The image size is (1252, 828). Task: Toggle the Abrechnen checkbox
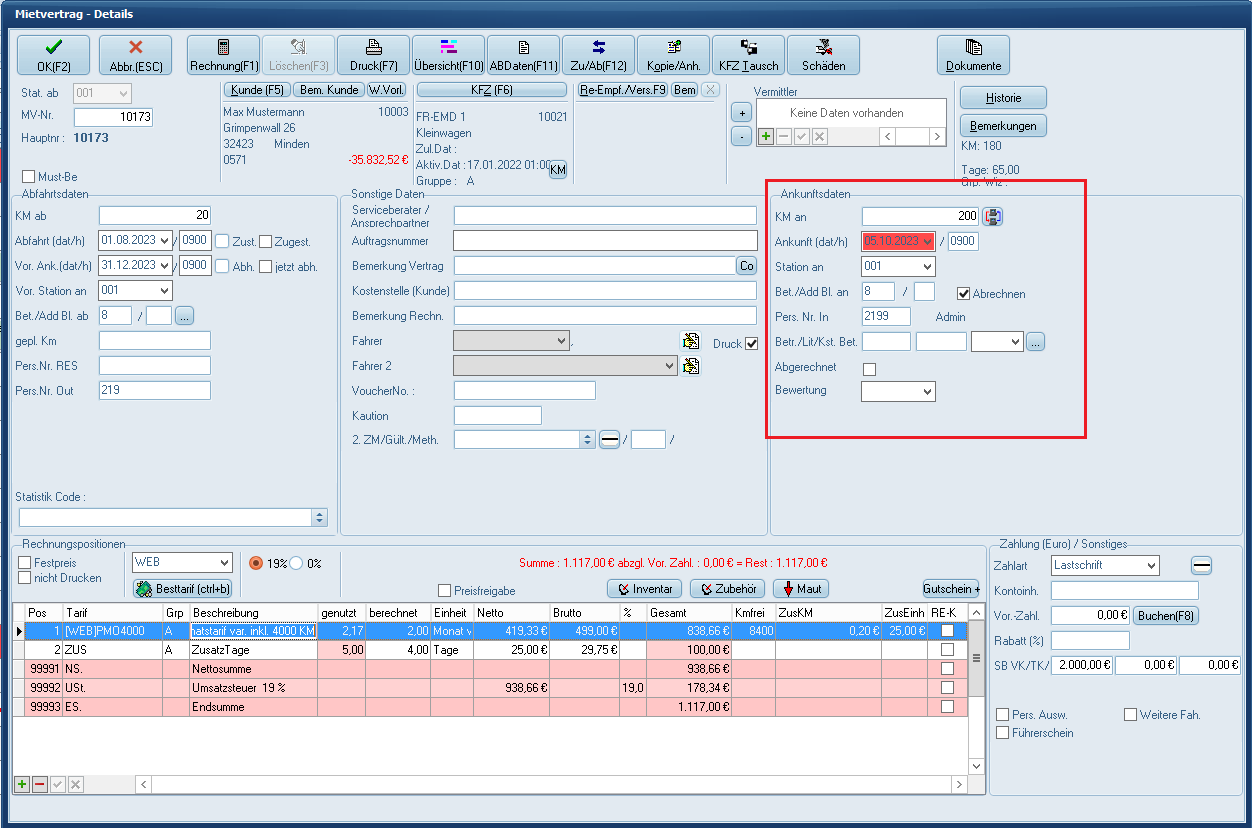964,294
